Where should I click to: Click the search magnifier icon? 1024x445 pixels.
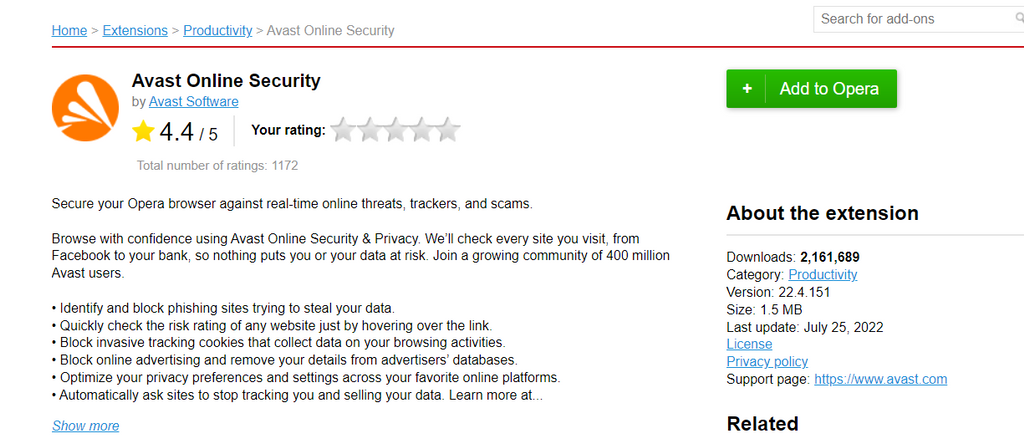tap(1019, 19)
